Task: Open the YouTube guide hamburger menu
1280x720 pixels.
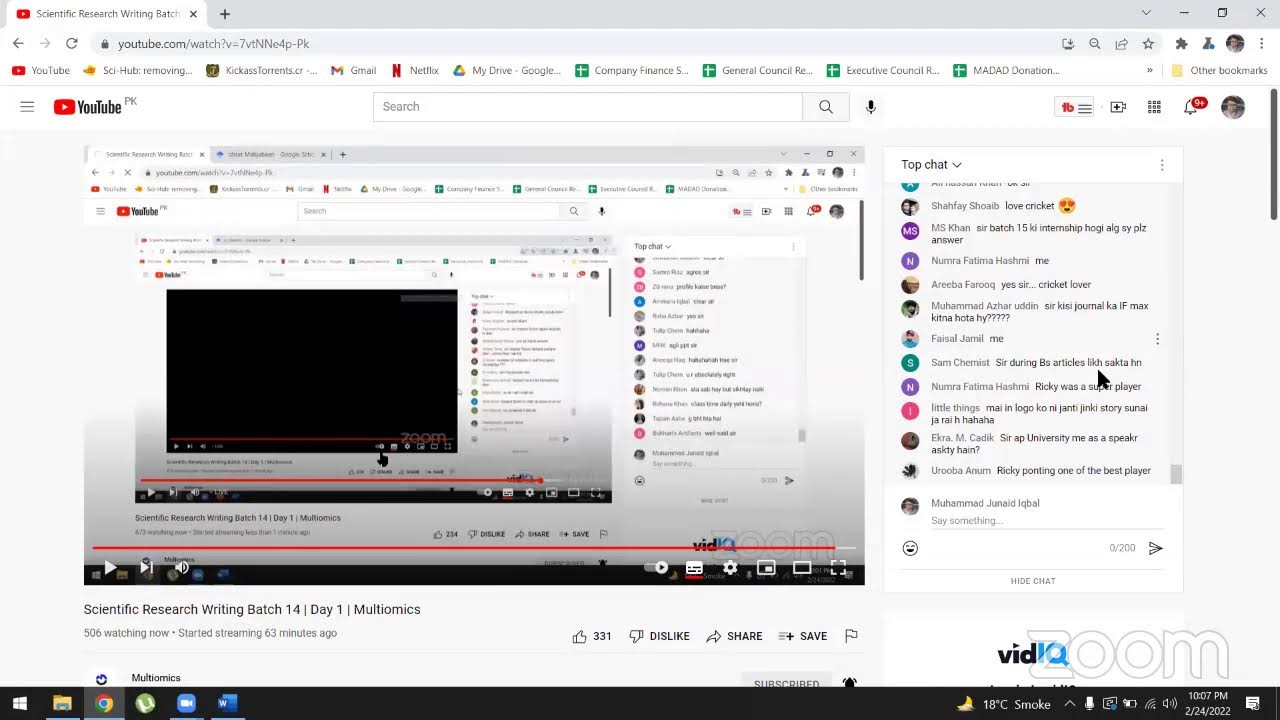Action: (x=27, y=107)
